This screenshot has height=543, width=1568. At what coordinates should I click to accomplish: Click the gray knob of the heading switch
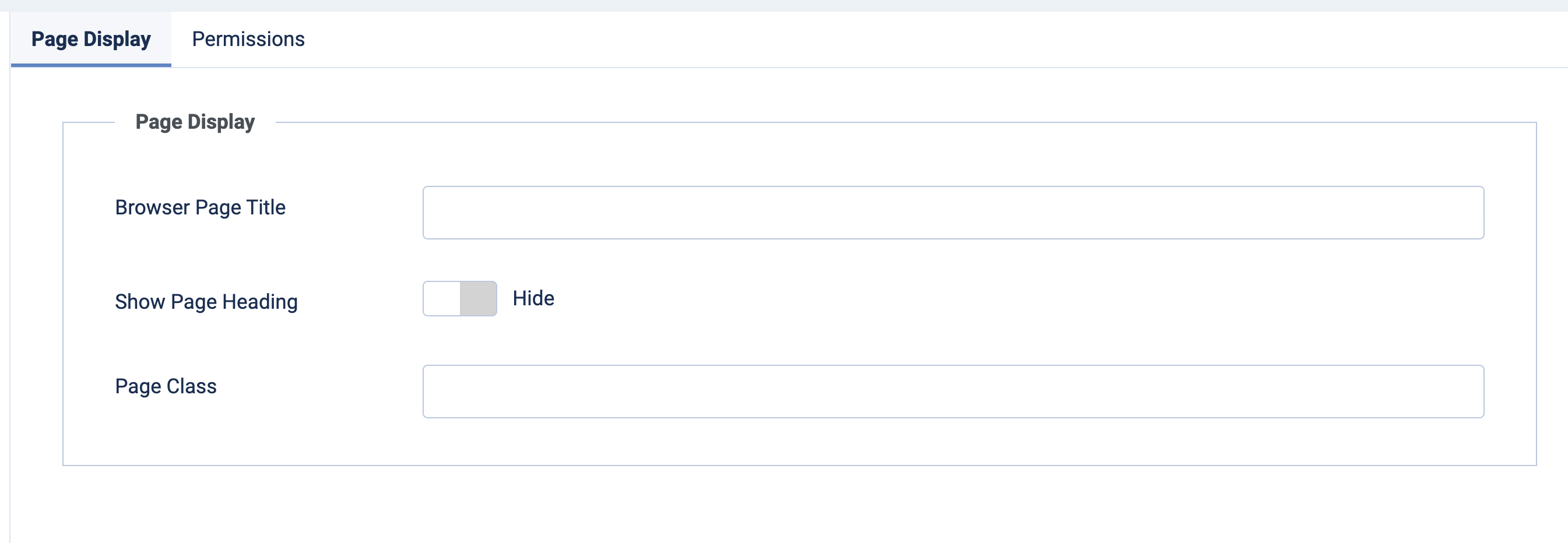click(x=478, y=298)
